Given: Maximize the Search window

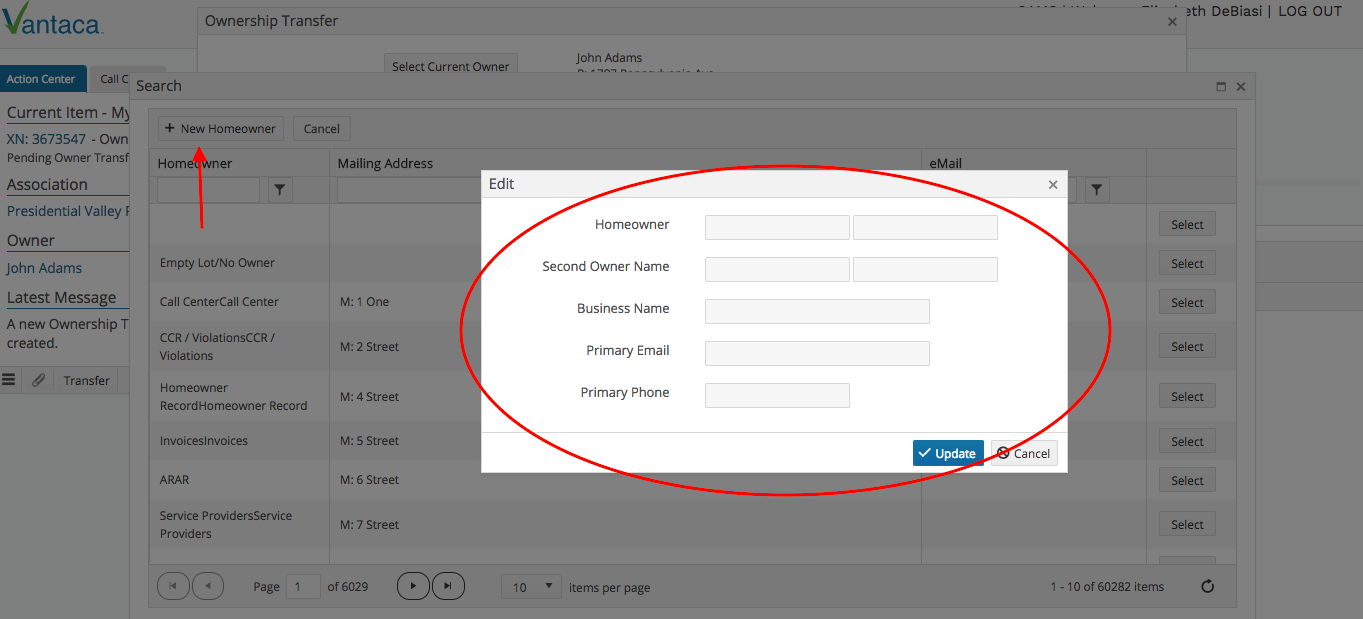Looking at the screenshot, I should 1220,86.
